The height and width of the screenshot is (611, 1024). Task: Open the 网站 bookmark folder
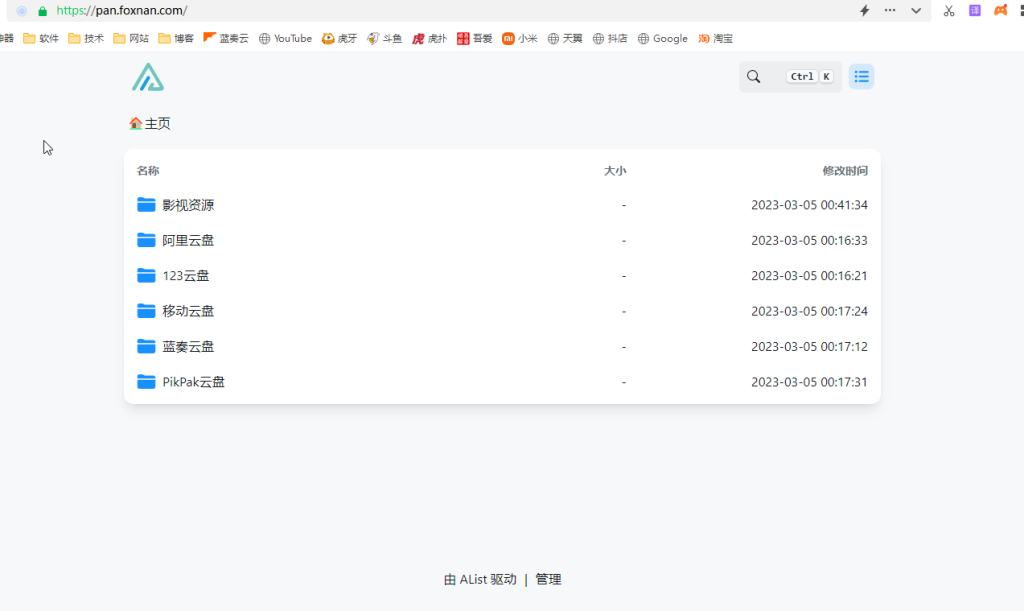pyautogui.click(x=131, y=39)
